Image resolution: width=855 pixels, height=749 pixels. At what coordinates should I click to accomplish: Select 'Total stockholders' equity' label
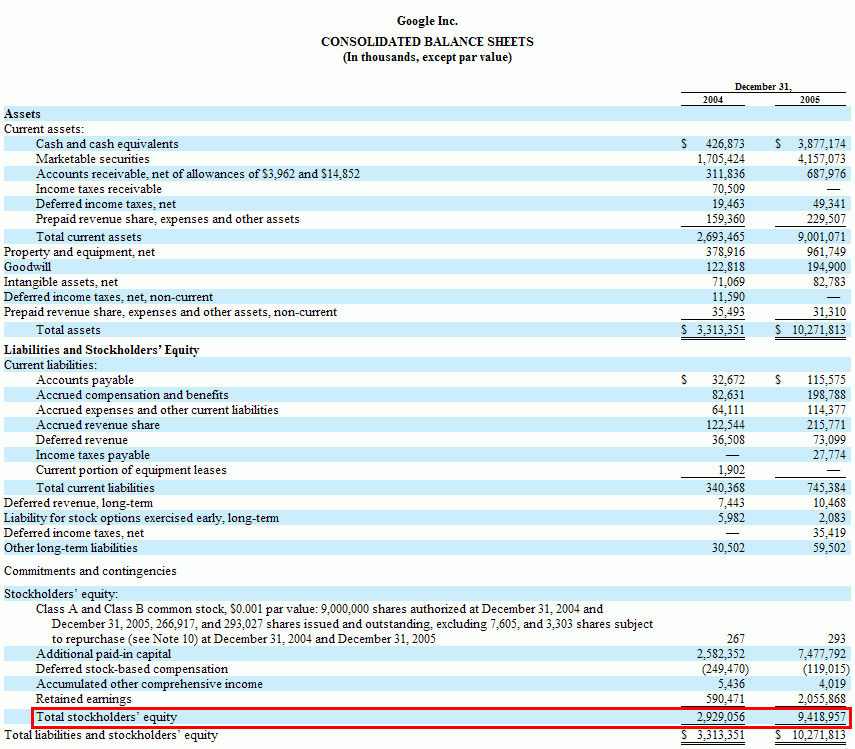pyautogui.click(x=106, y=717)
